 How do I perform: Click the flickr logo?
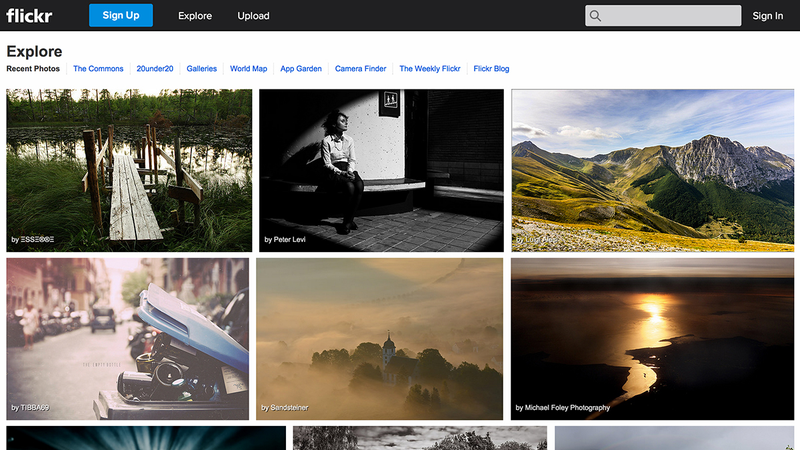click(x=29, y=15)
